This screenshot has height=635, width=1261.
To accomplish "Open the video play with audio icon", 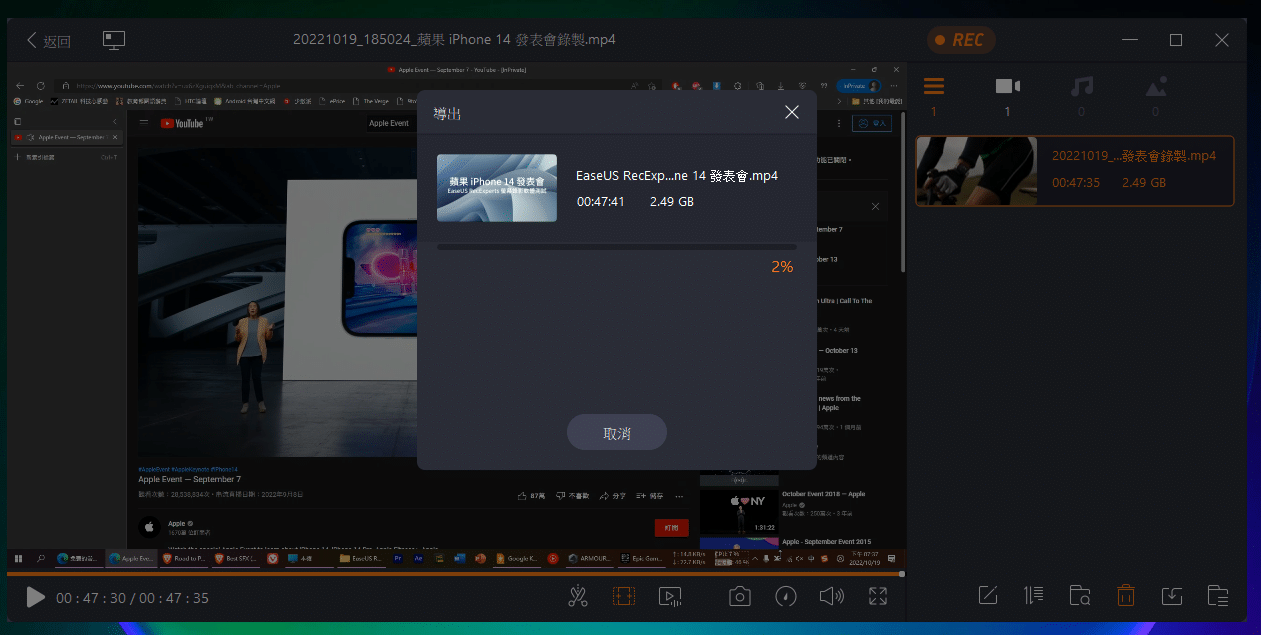I will click(x=670, y=597).
